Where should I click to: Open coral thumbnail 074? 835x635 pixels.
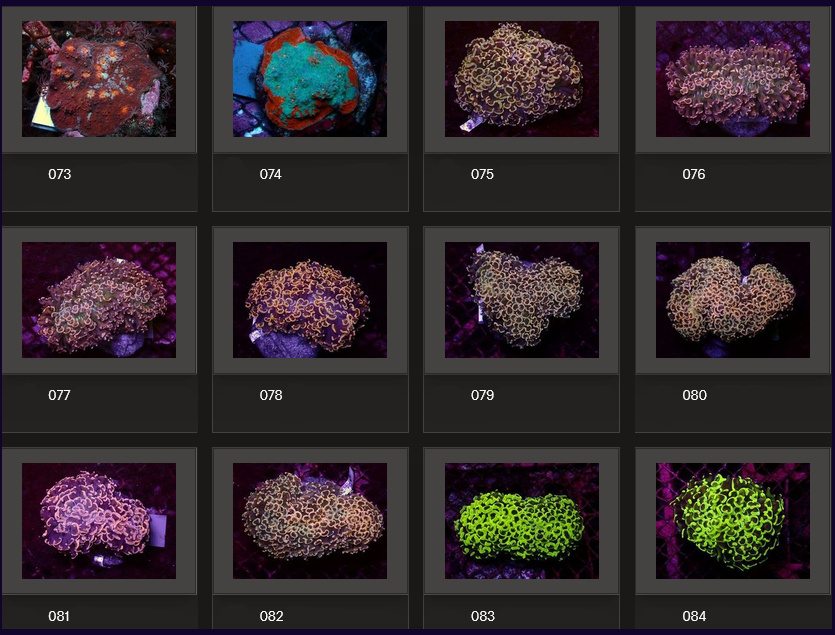(x=310, y=79)
